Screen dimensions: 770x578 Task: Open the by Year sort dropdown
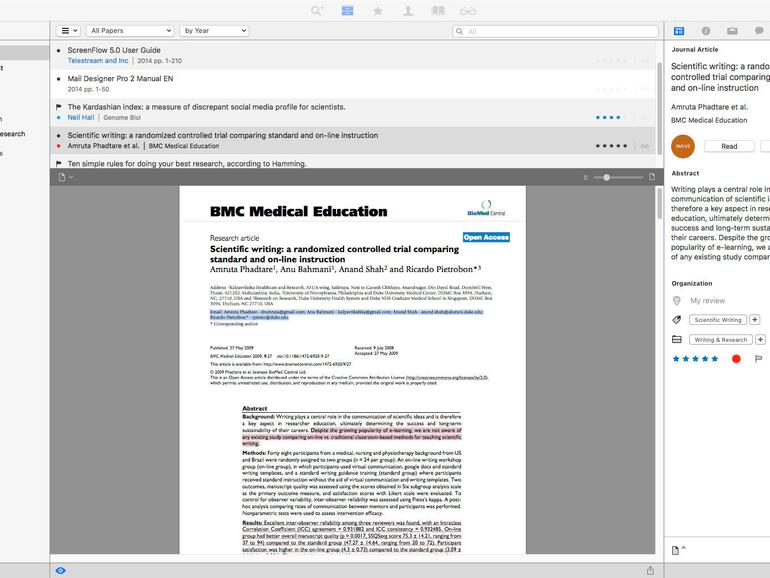[214, 30]
